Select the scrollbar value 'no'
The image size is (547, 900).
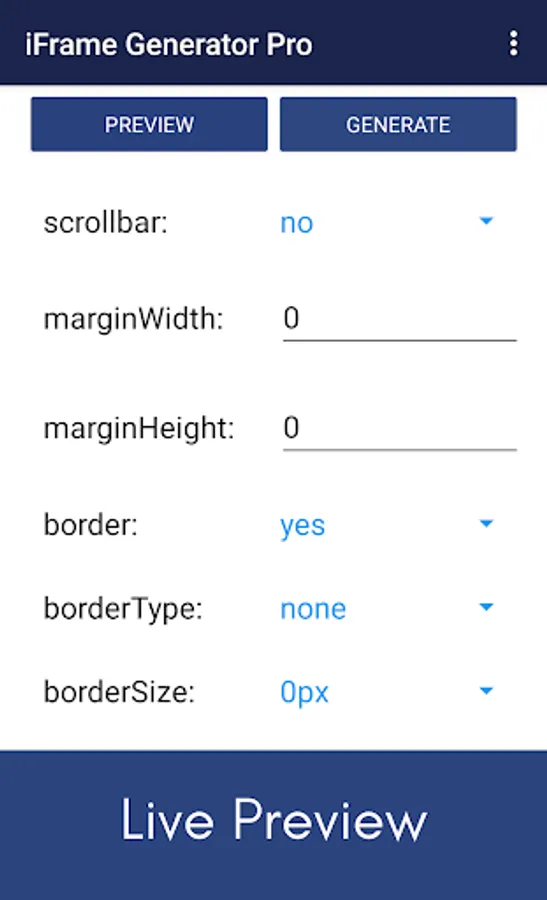(297, 223)
